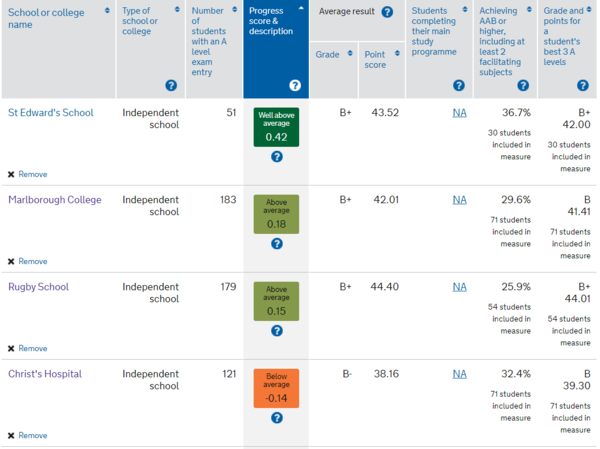Click NA link in Rugby School row
Image resolution: width=600 pixels, height=449 pixels.
460,287
